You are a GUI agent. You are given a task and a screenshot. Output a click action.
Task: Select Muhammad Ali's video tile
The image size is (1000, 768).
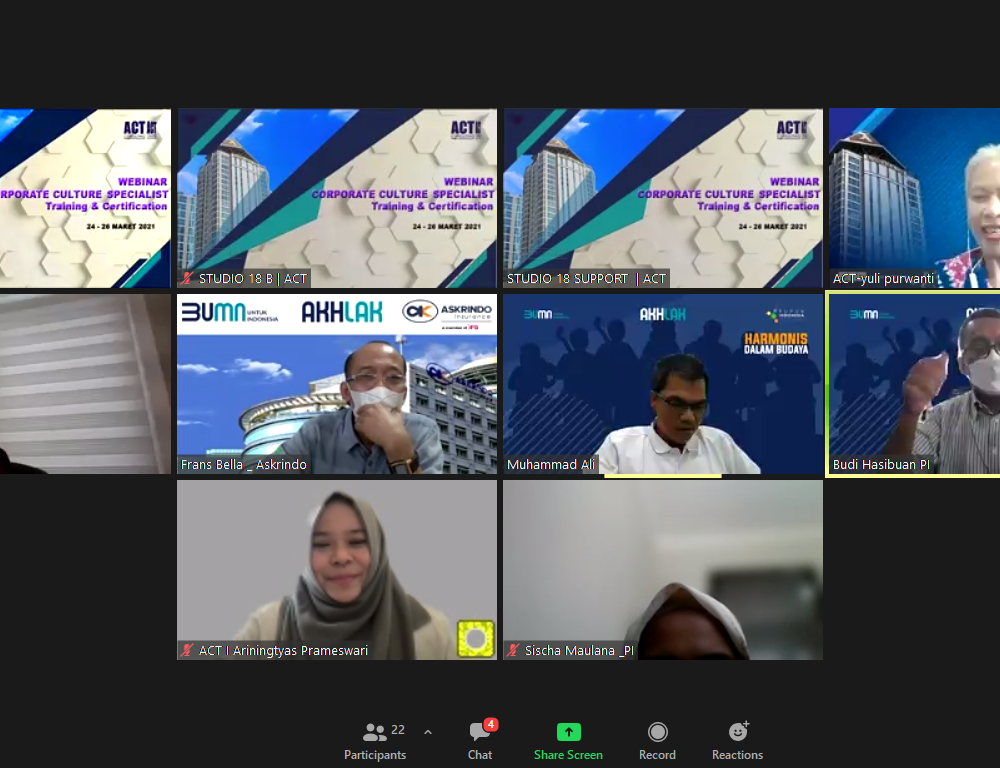tap(663, 383)
